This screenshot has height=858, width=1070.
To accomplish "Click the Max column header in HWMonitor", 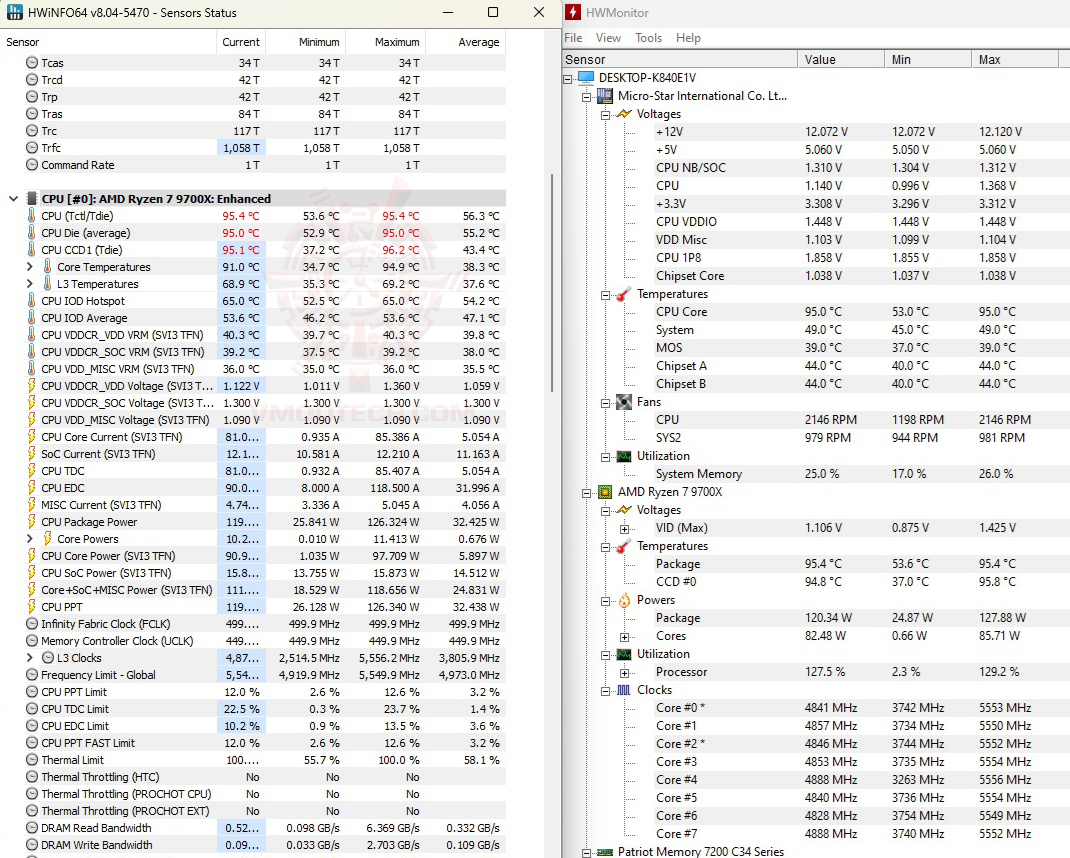I will point(1015,59).
